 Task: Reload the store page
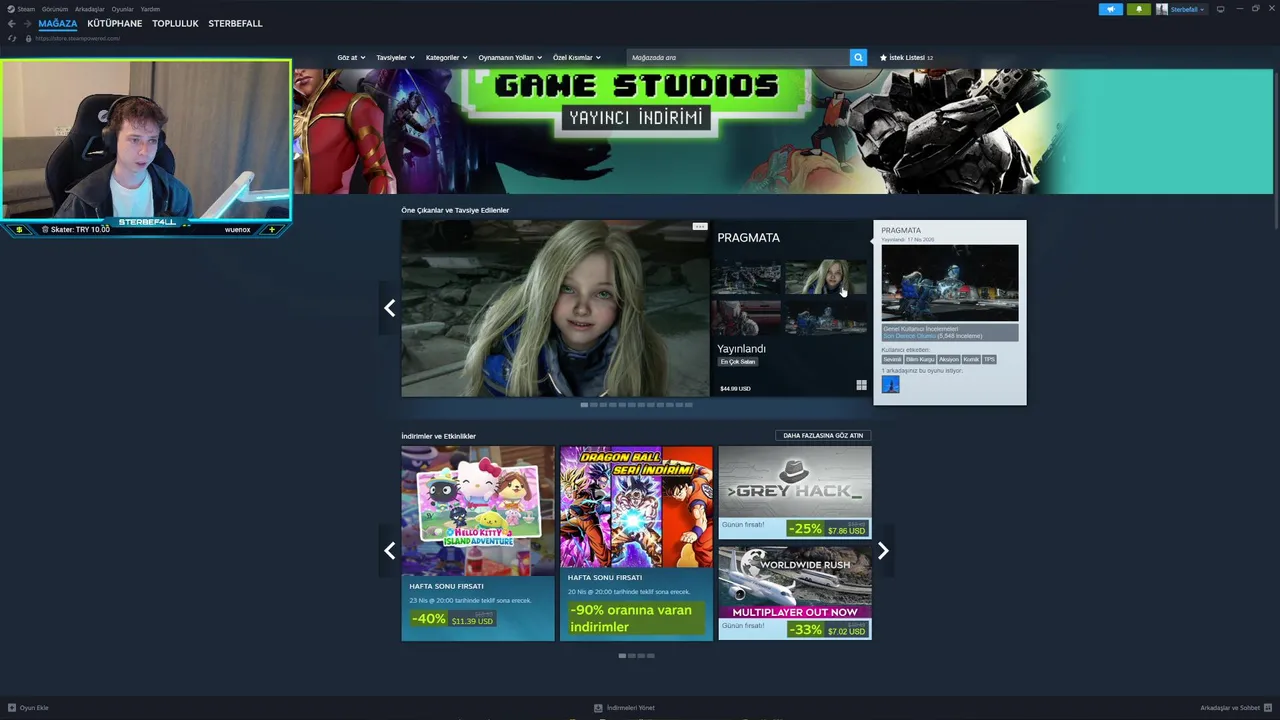click(x=12, y=39)
